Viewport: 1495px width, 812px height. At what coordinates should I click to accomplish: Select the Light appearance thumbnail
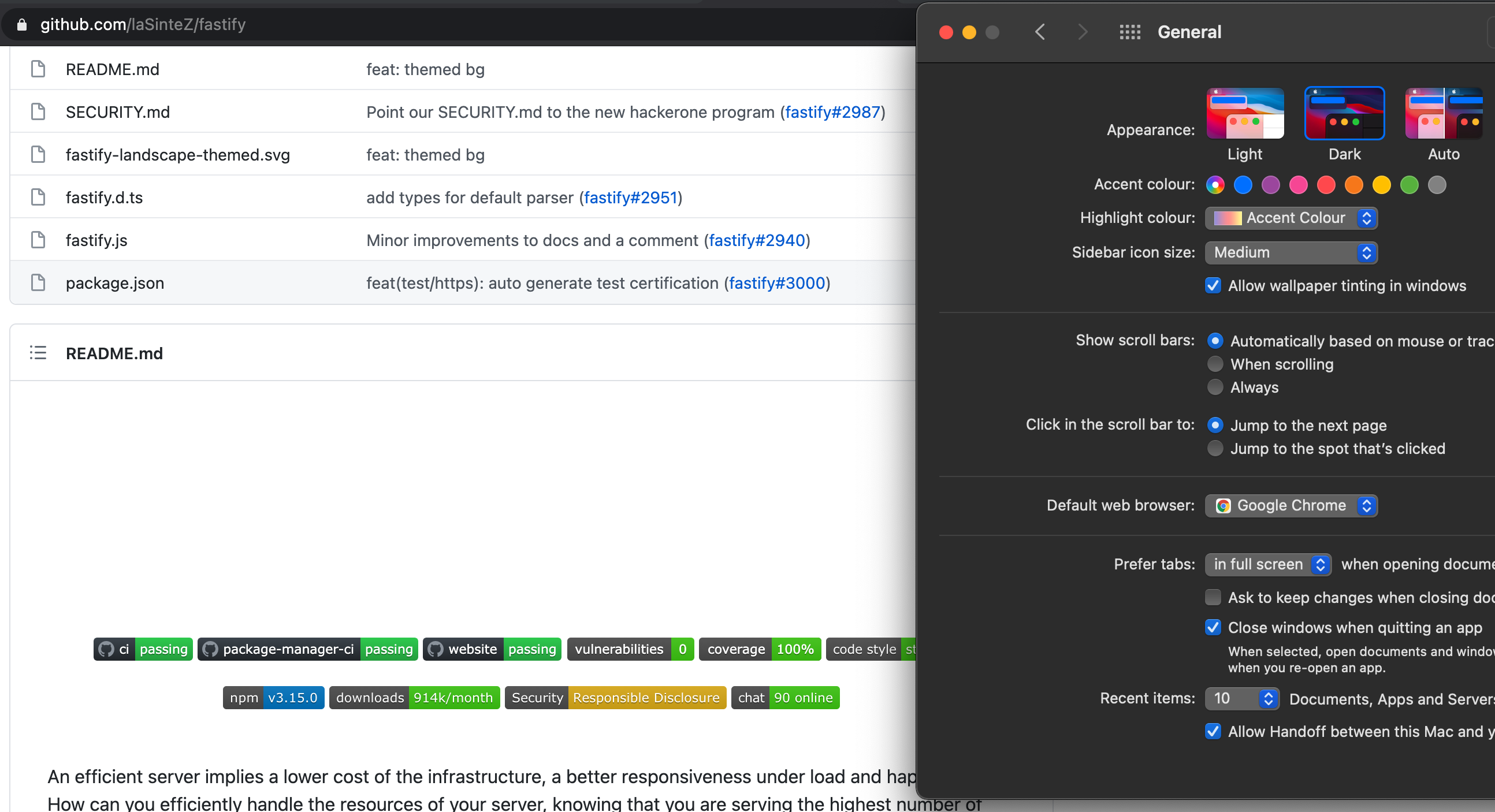[x=1245, y=113]
